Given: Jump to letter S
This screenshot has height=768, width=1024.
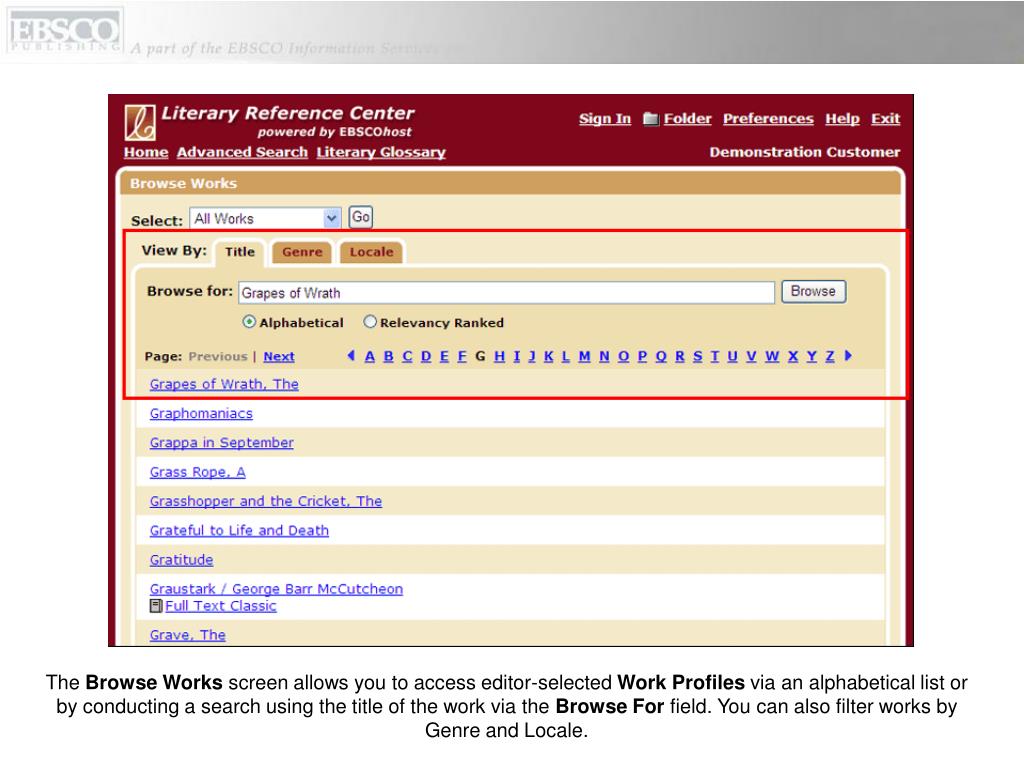Looking at the screenshot, I should [697, 357].
